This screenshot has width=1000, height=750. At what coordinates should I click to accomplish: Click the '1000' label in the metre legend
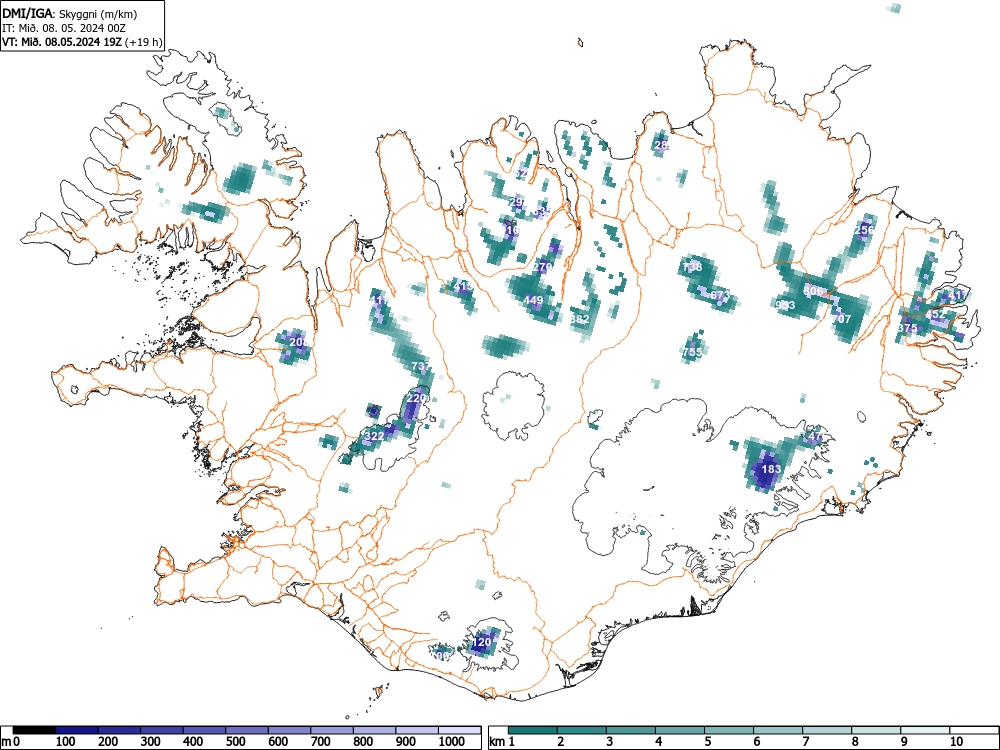[452, 742]
